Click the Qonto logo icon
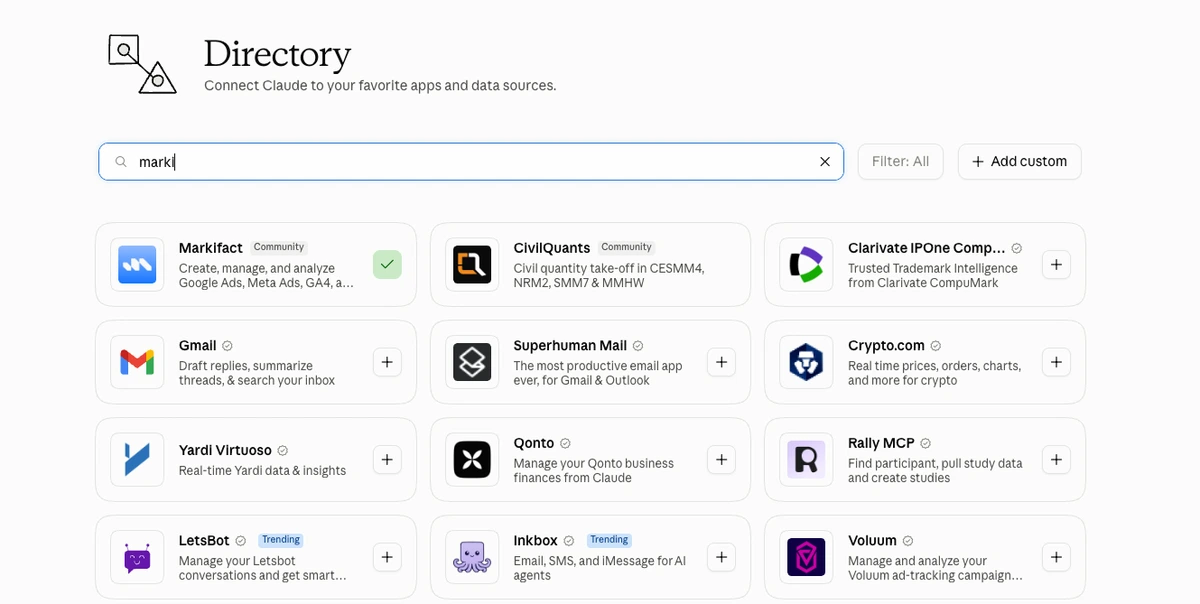This screenshot has width=1200, height=604. 472,460
